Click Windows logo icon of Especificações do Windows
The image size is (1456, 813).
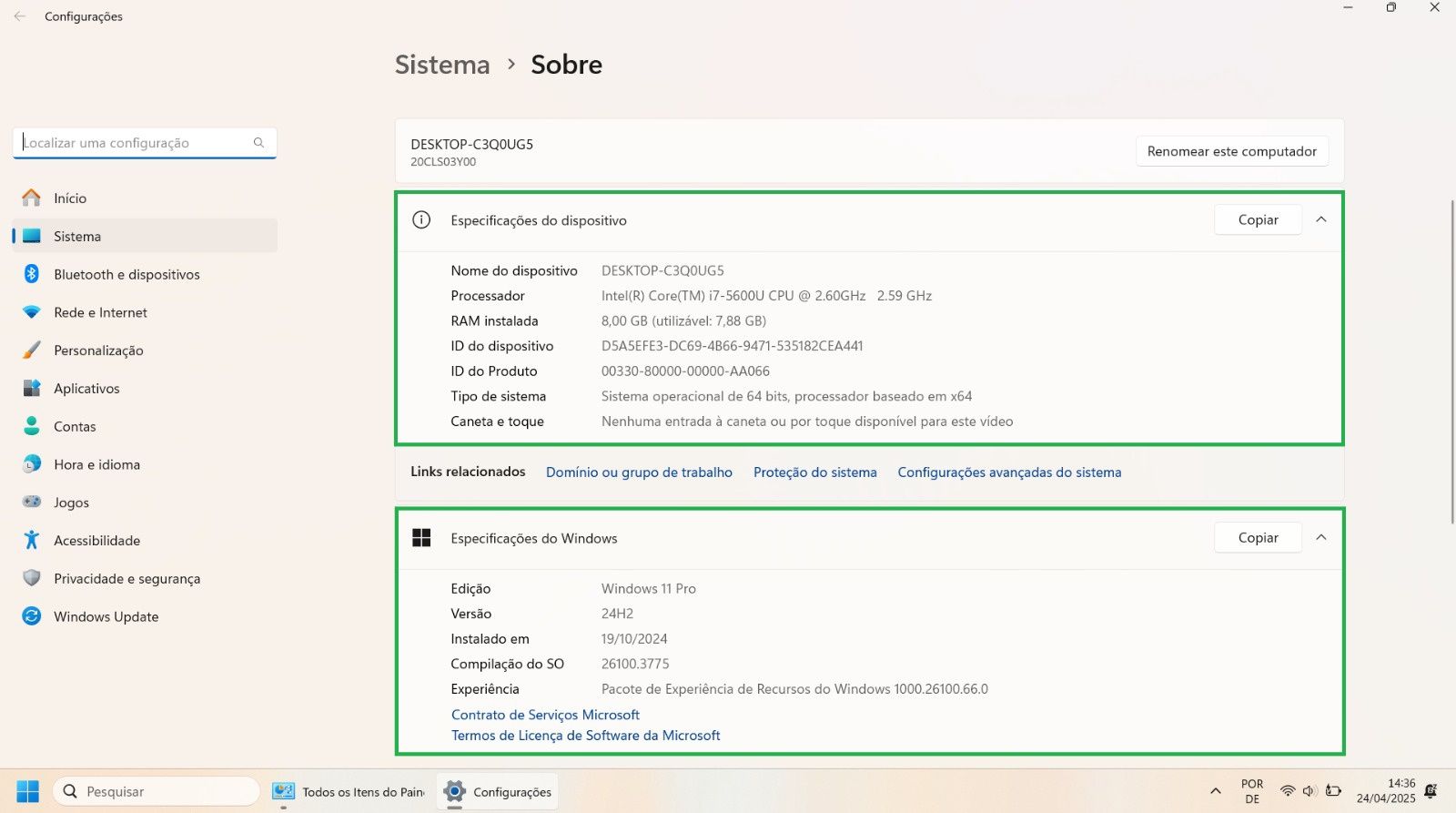coord(421,538)
